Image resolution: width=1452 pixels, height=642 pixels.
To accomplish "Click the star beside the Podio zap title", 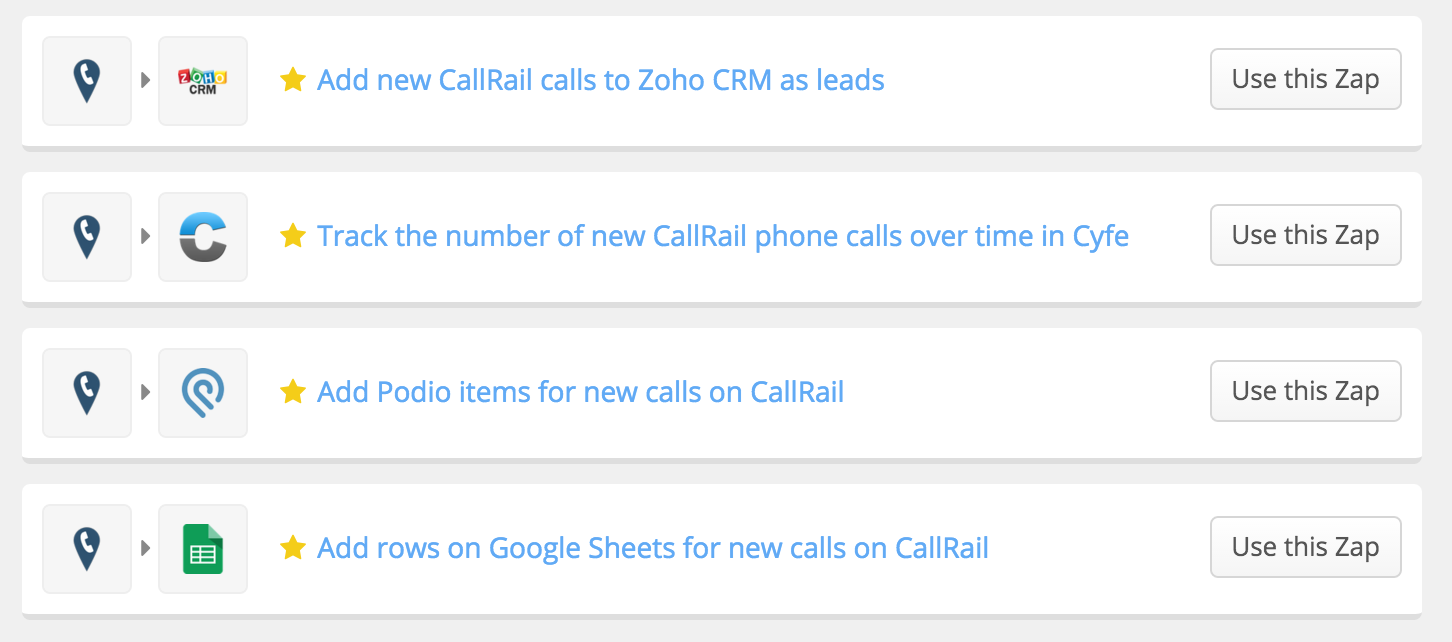I will click(x=292, y=392).
